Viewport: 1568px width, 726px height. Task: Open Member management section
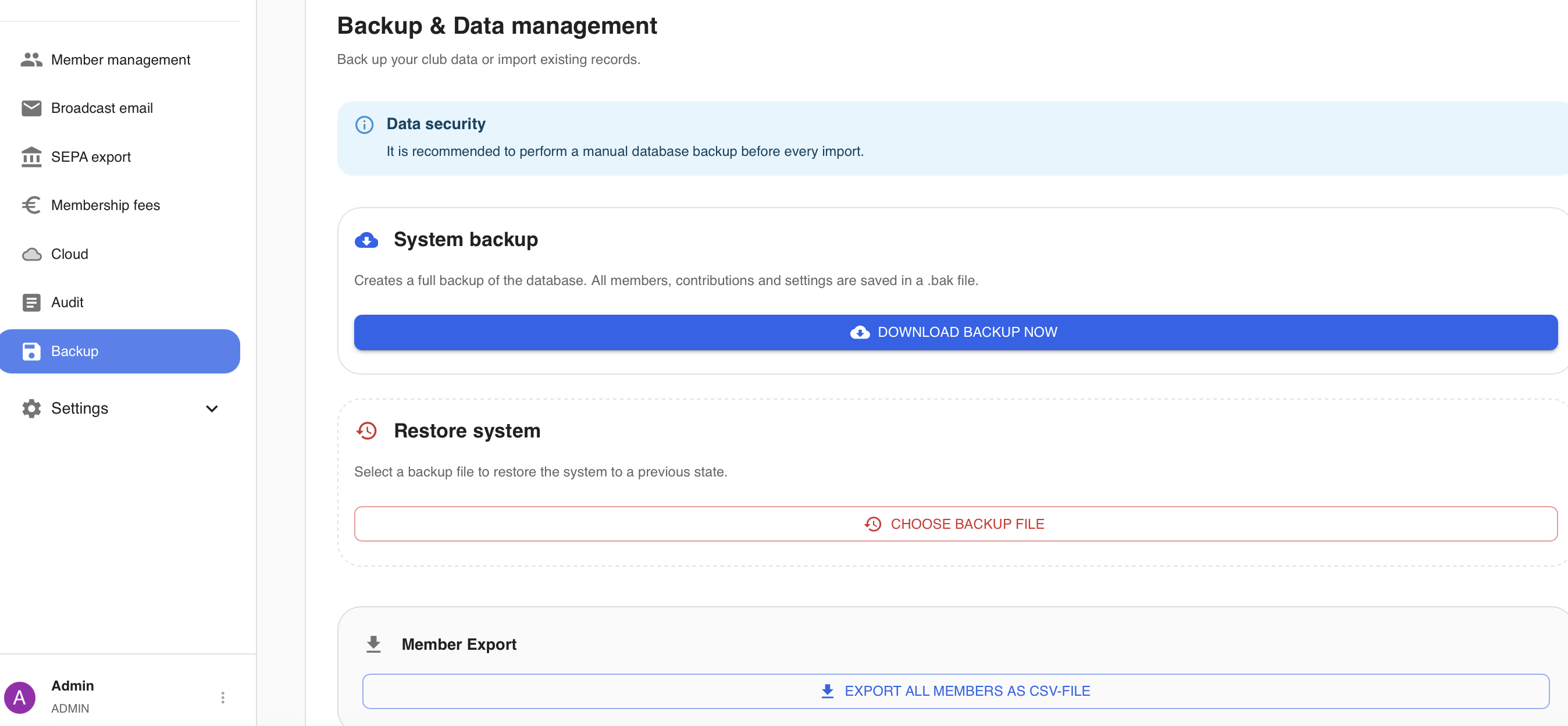120,60
